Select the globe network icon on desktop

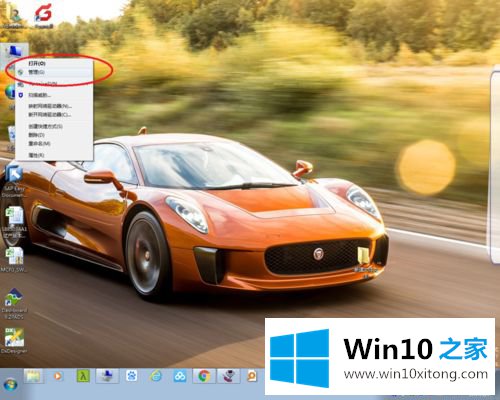point(10,92)
